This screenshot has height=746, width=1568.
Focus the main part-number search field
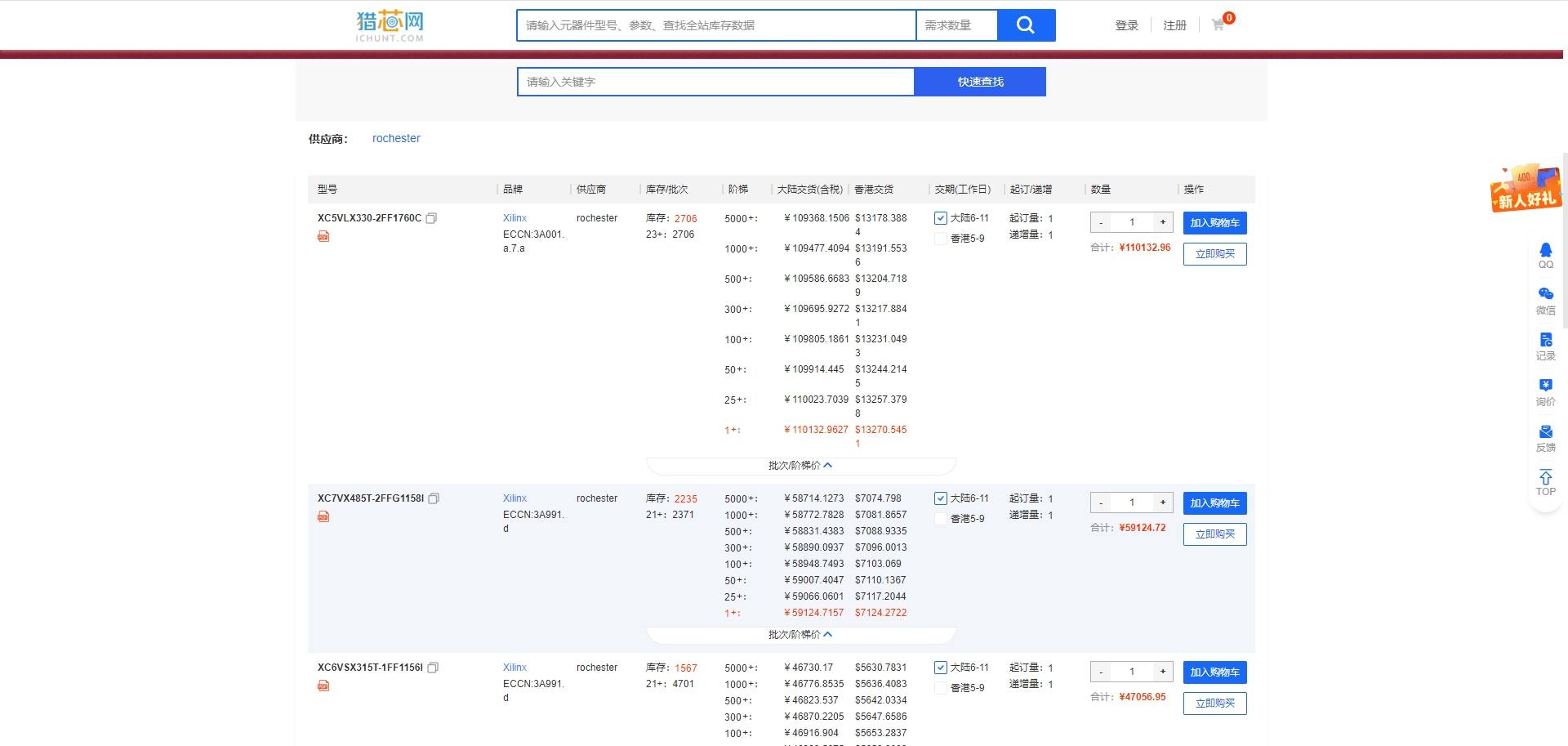pyautogui.click(x=716, y=25)
